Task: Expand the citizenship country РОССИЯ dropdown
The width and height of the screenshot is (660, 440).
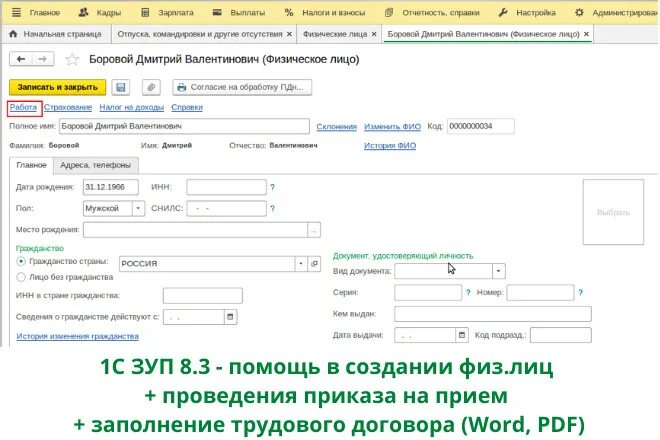Action: point(301,264)
